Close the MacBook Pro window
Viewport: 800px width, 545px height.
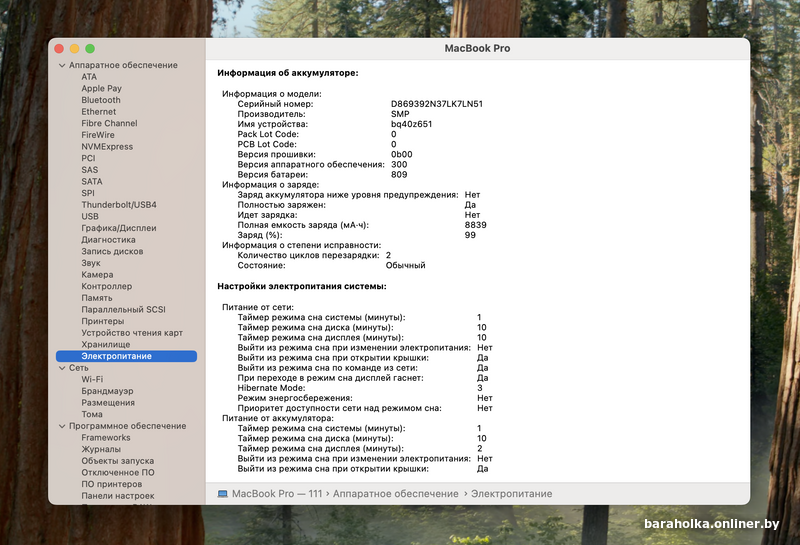point(59,48)
